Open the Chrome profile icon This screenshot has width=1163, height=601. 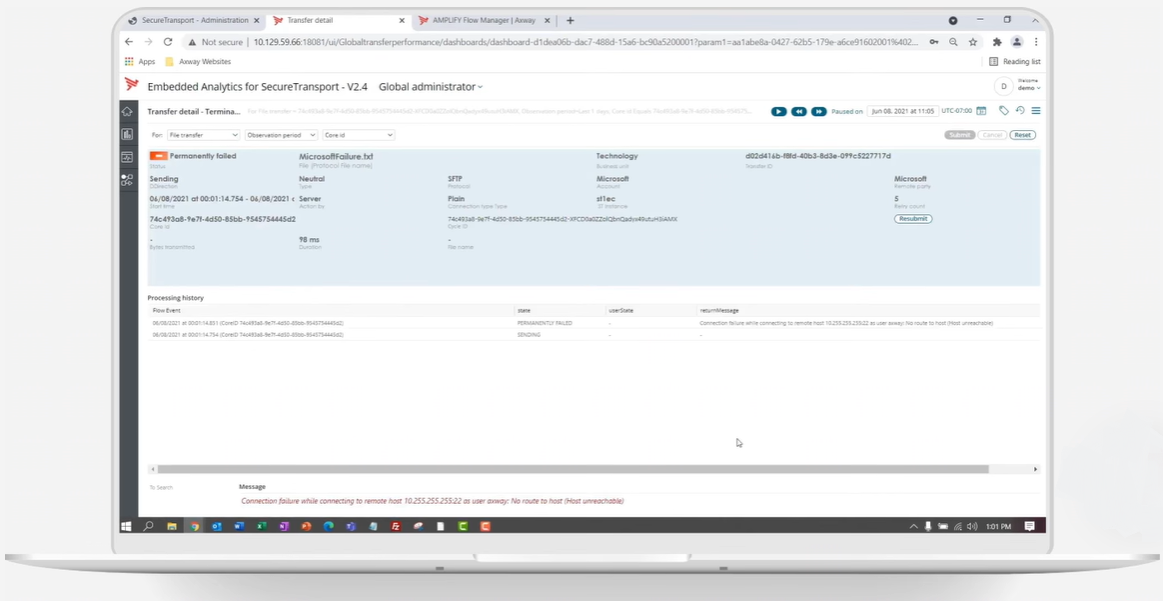[1017, 42]
